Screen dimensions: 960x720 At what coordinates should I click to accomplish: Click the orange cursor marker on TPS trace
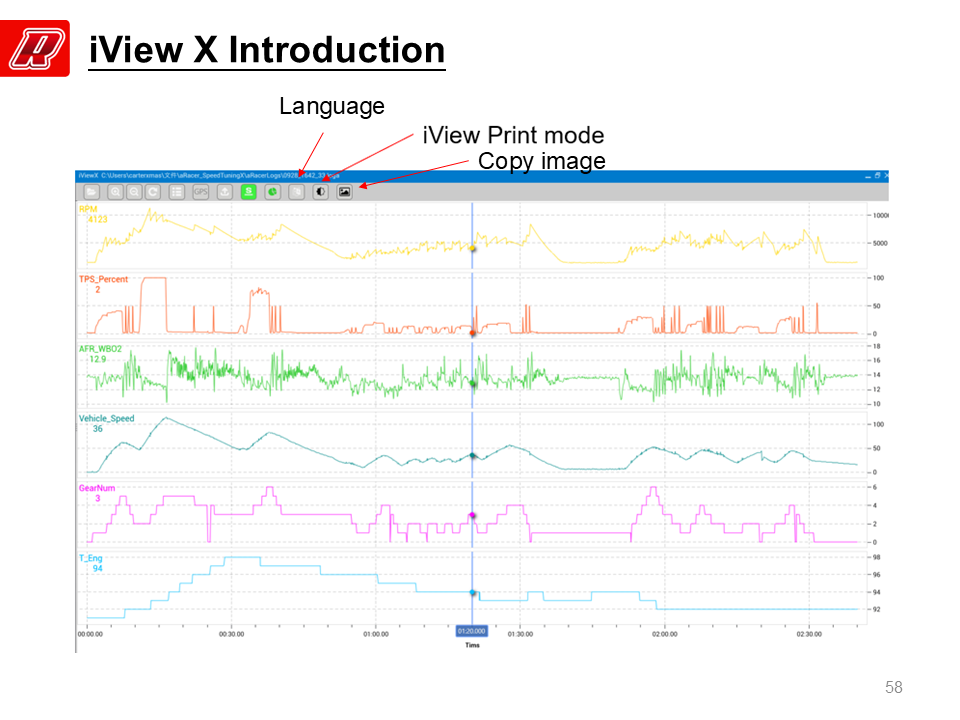click(473, 333)
